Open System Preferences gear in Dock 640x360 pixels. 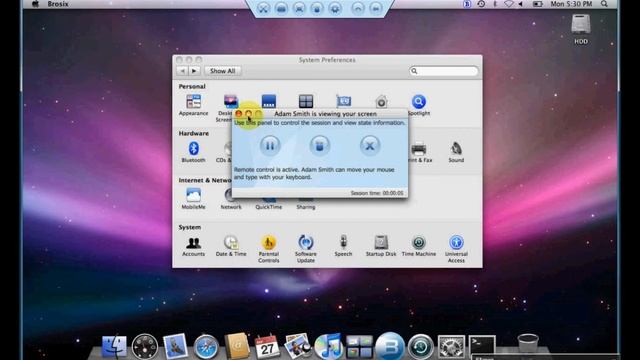pos(451,347)
